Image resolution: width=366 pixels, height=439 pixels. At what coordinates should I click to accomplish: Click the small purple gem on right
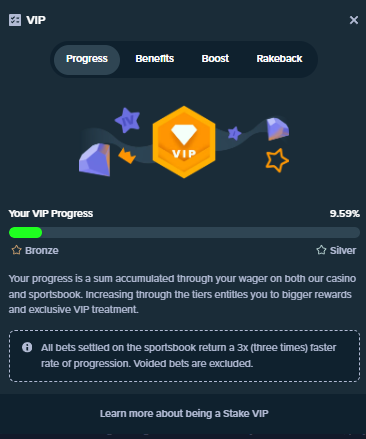tap(277, 129)
